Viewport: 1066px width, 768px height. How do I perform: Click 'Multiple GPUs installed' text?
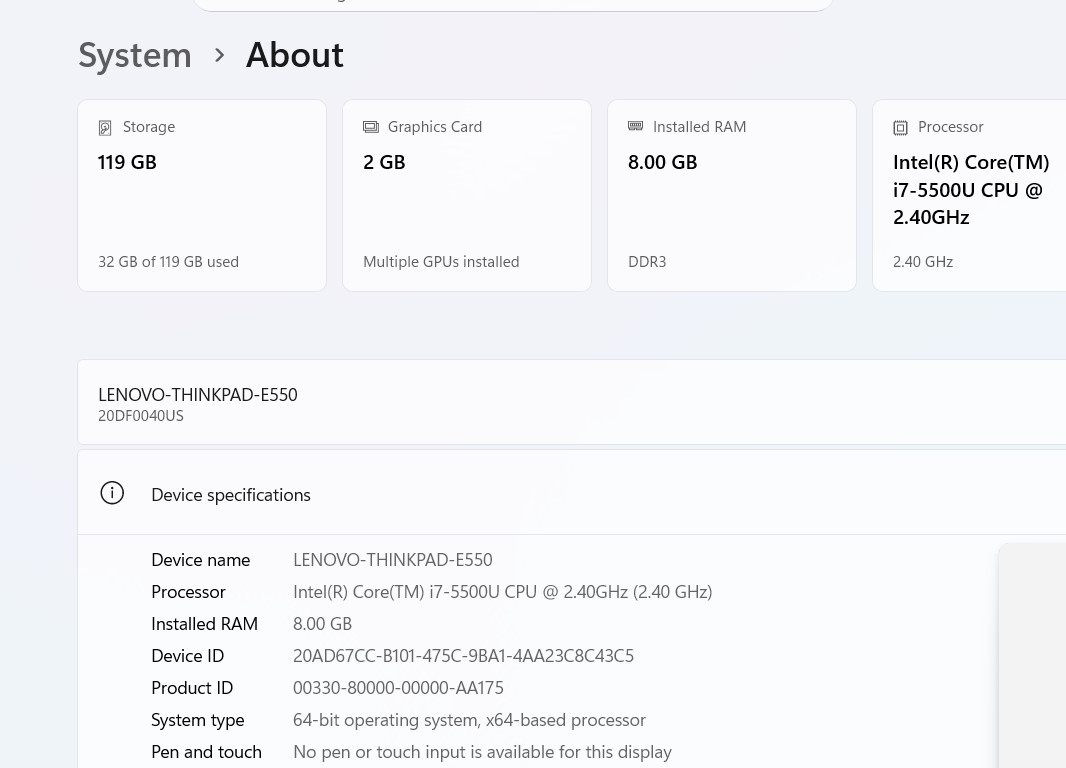coord(441,262)
